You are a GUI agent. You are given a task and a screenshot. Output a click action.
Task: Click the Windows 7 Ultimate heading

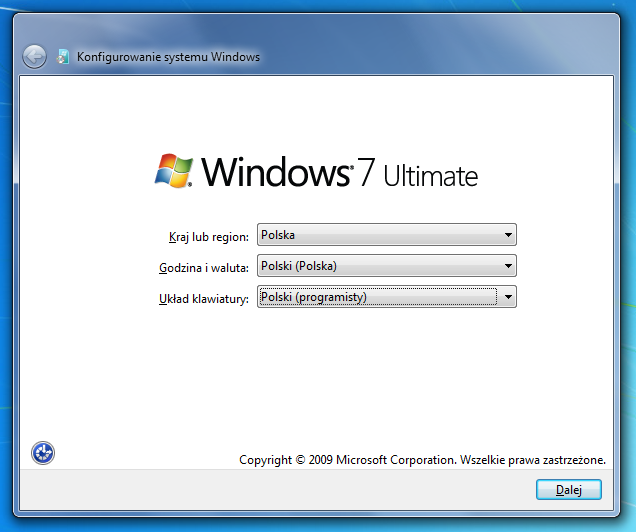tap(339, 173)
